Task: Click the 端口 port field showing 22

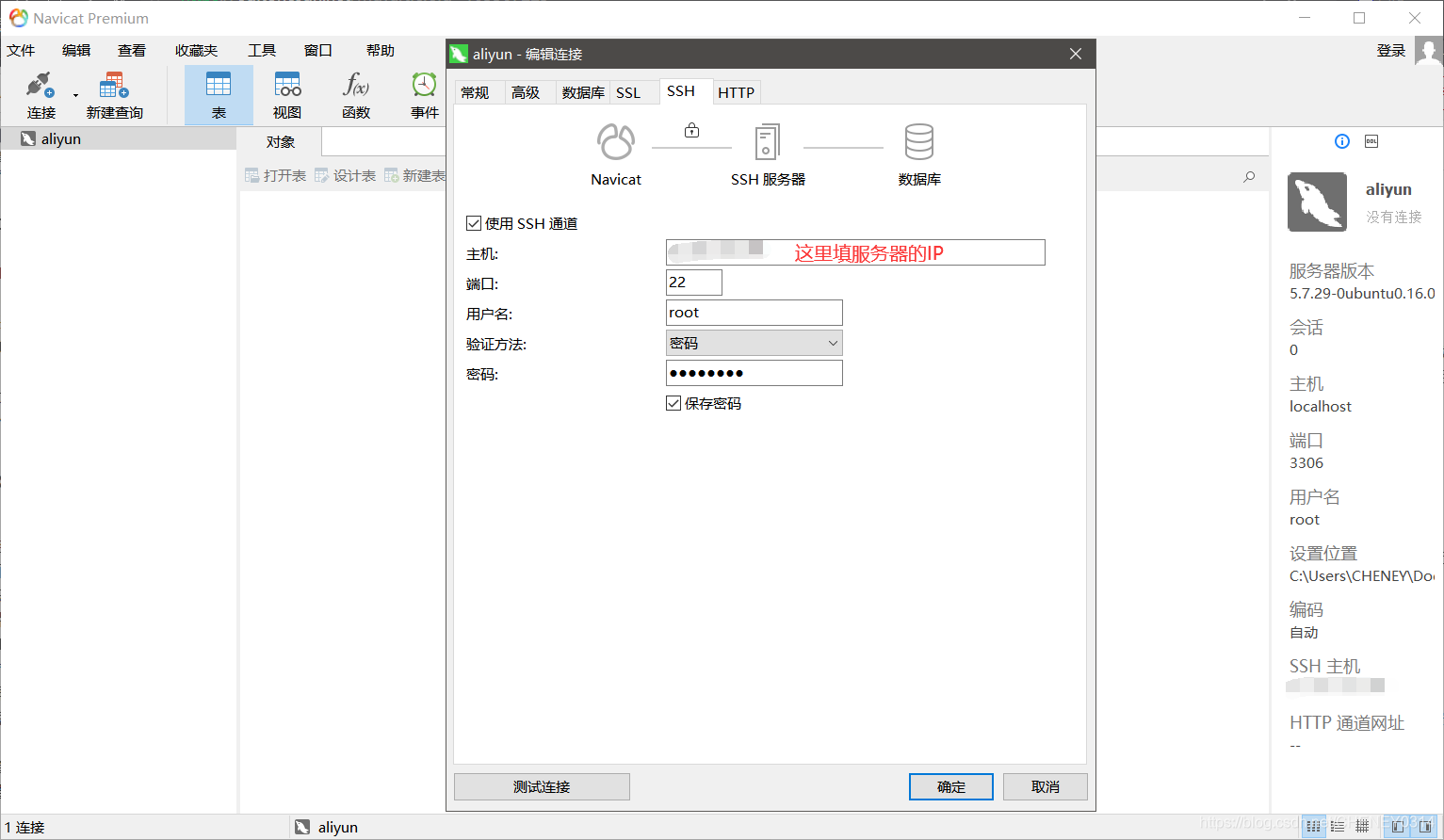Action: point(694,283)
